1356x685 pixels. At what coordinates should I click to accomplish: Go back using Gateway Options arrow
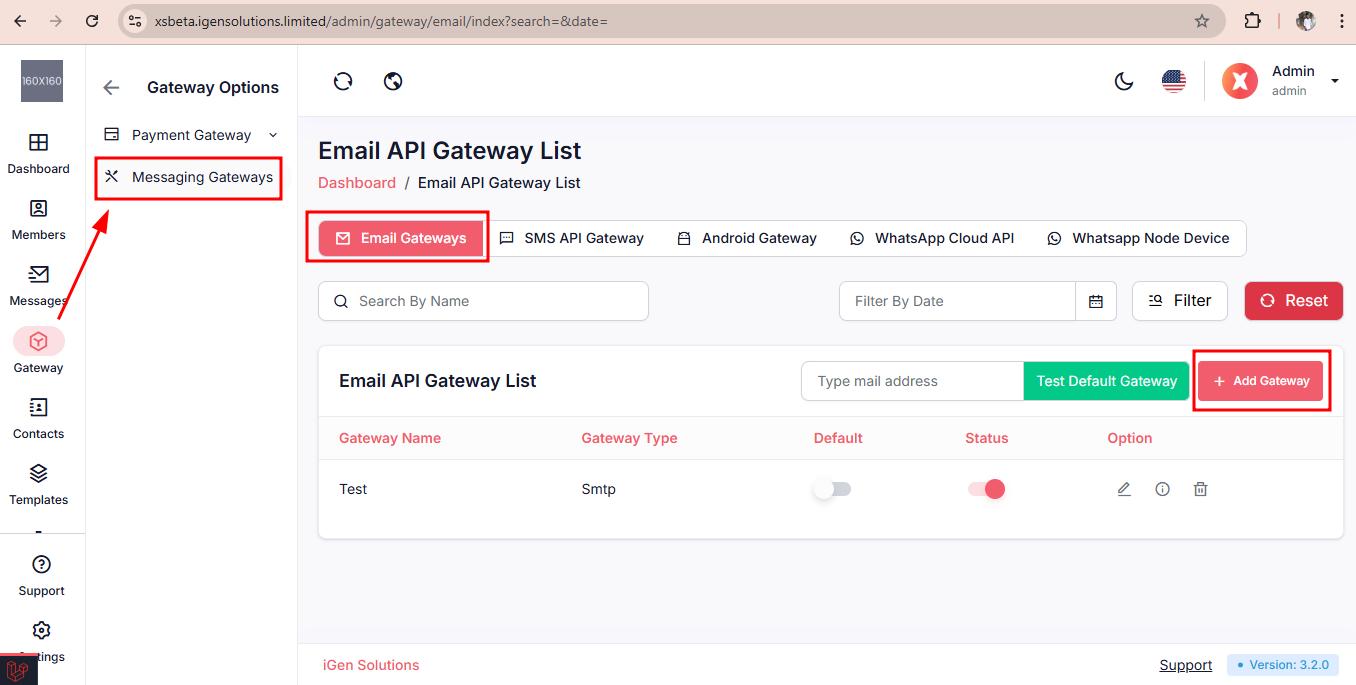click(x=111, y=88)
